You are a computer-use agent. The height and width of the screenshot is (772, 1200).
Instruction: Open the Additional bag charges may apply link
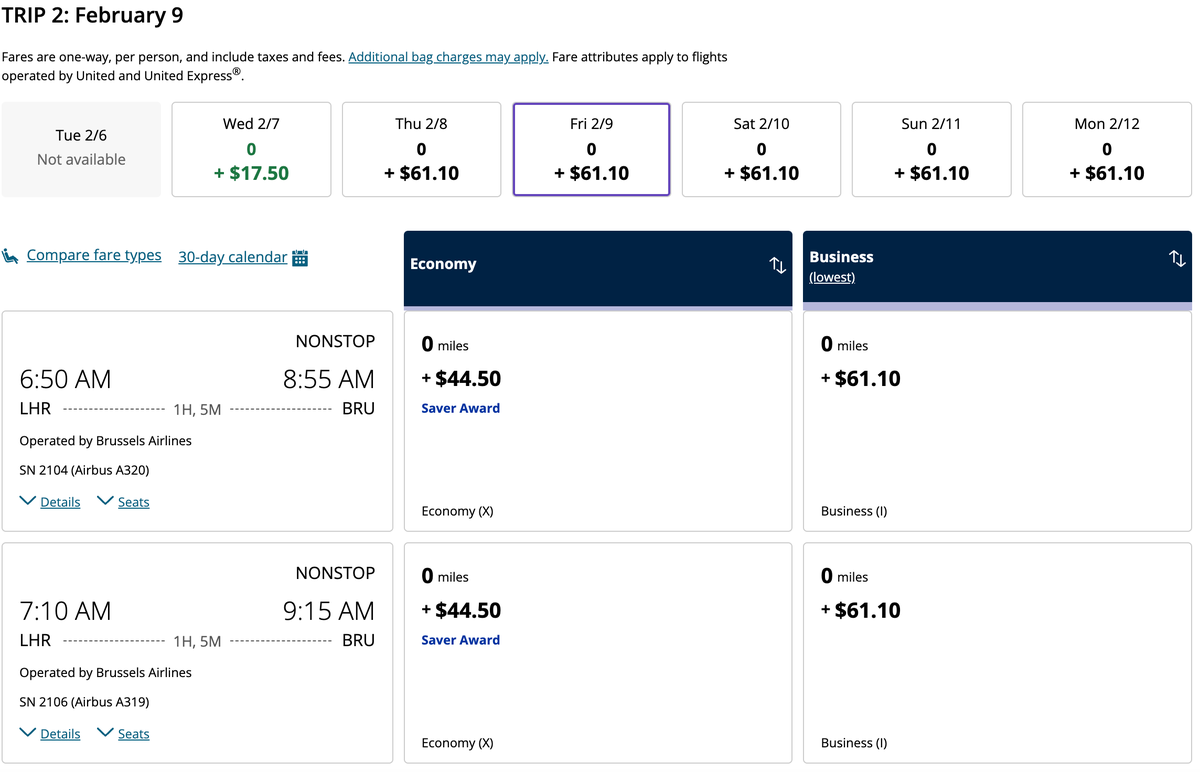448,57
